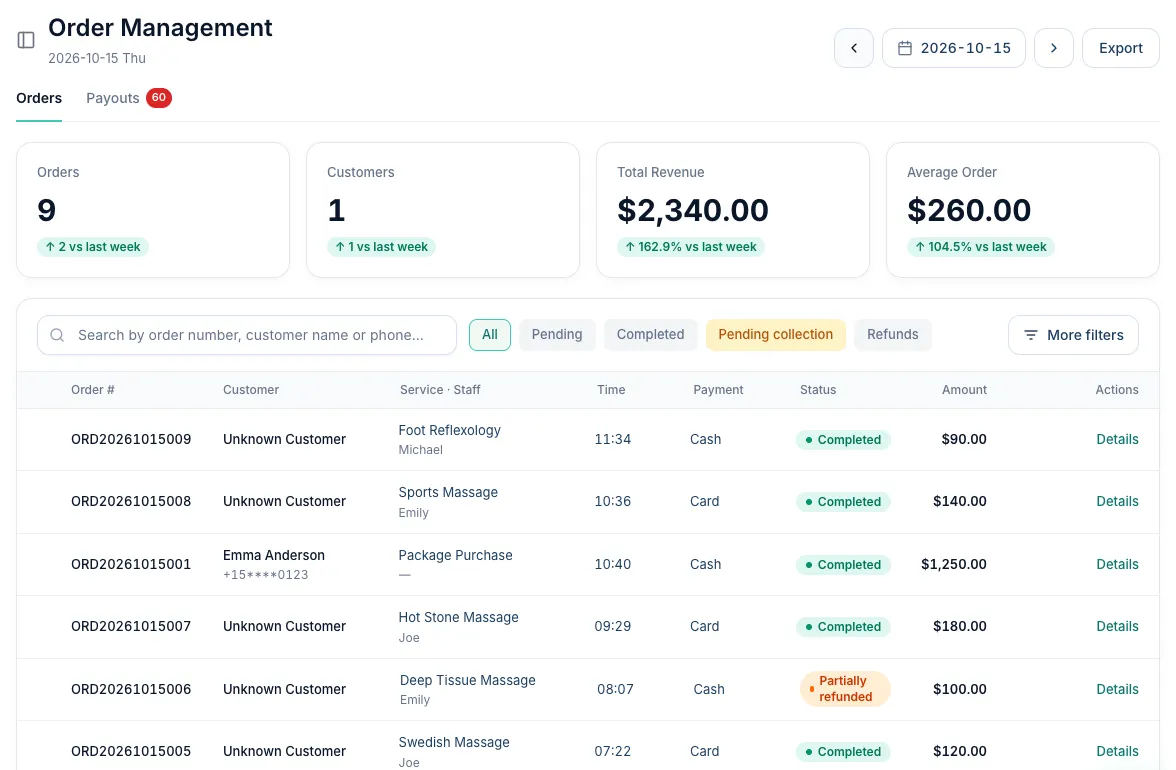Click the Order Management heading

point(160,28)
